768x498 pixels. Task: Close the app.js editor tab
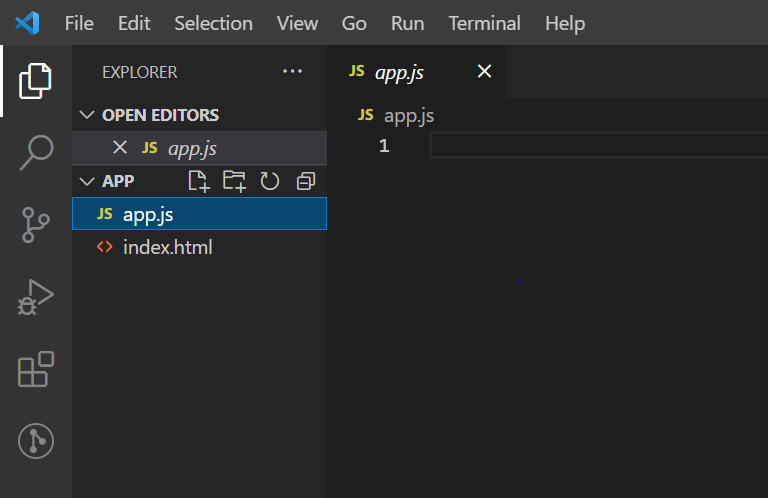tap(484, 71)
